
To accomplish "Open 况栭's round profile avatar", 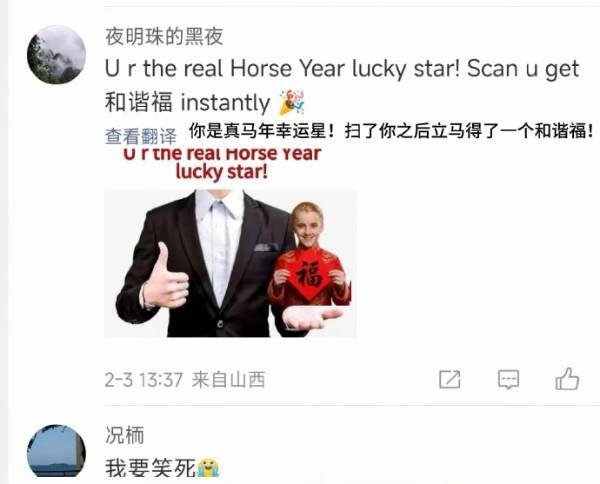I will (56, 451).
